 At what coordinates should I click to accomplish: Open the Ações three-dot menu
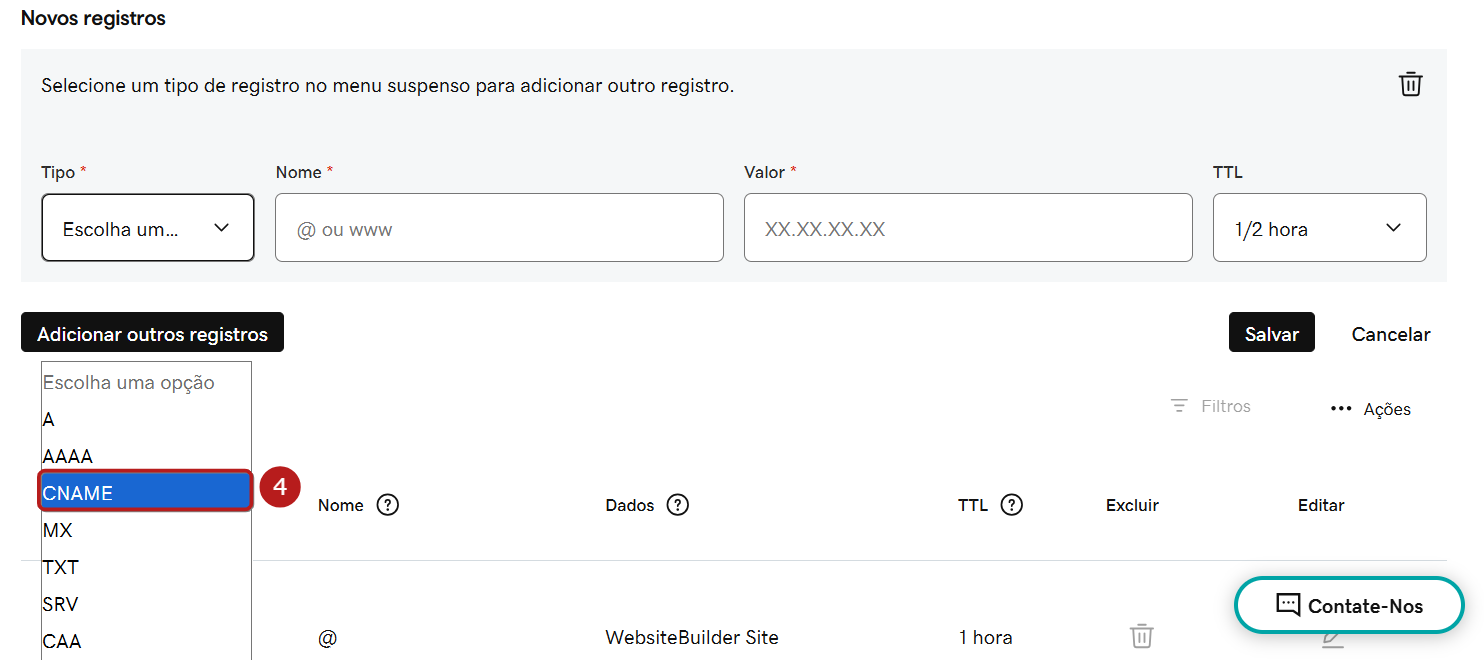1341,409
